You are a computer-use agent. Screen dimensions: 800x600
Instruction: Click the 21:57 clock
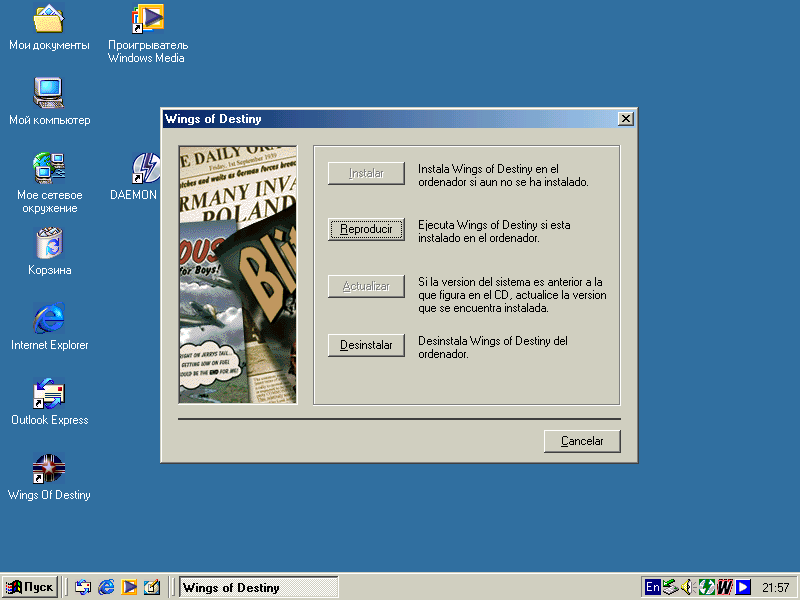tap(776, 588)
